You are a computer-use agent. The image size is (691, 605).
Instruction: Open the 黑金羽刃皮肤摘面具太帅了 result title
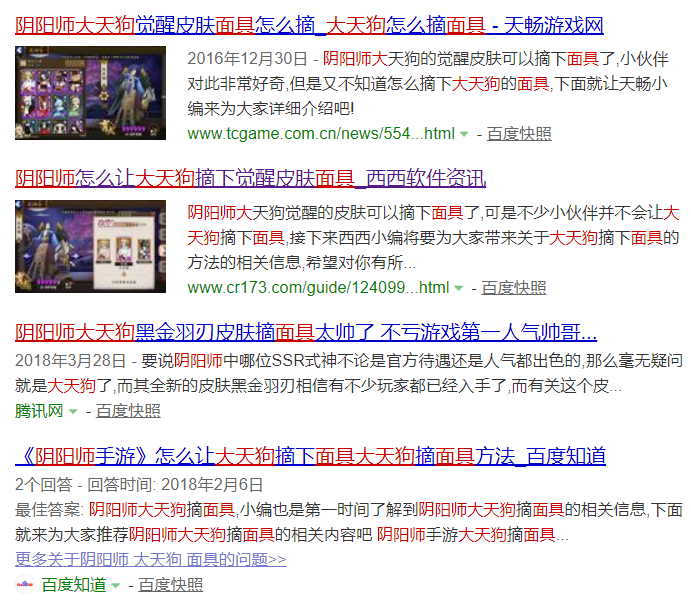pyautogui.click(x=306, y=332)
